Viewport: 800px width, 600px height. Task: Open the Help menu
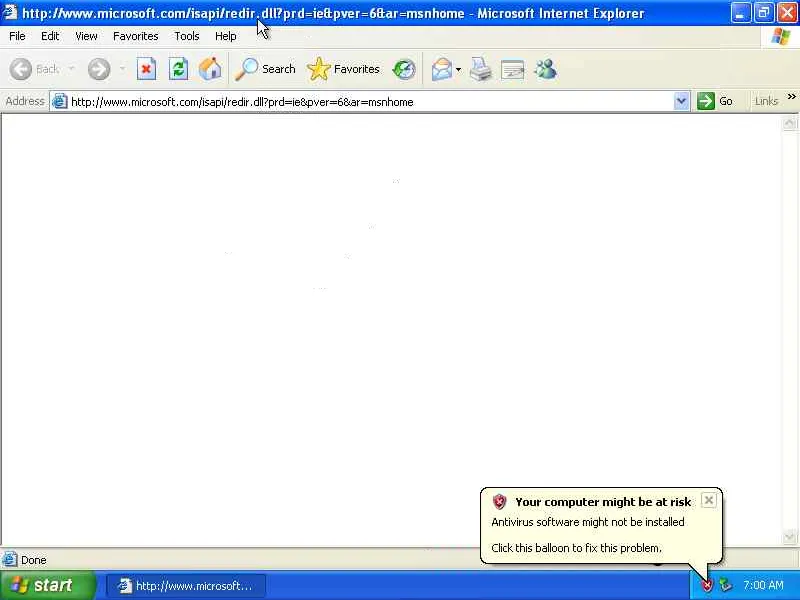click(x=226, y=36)
